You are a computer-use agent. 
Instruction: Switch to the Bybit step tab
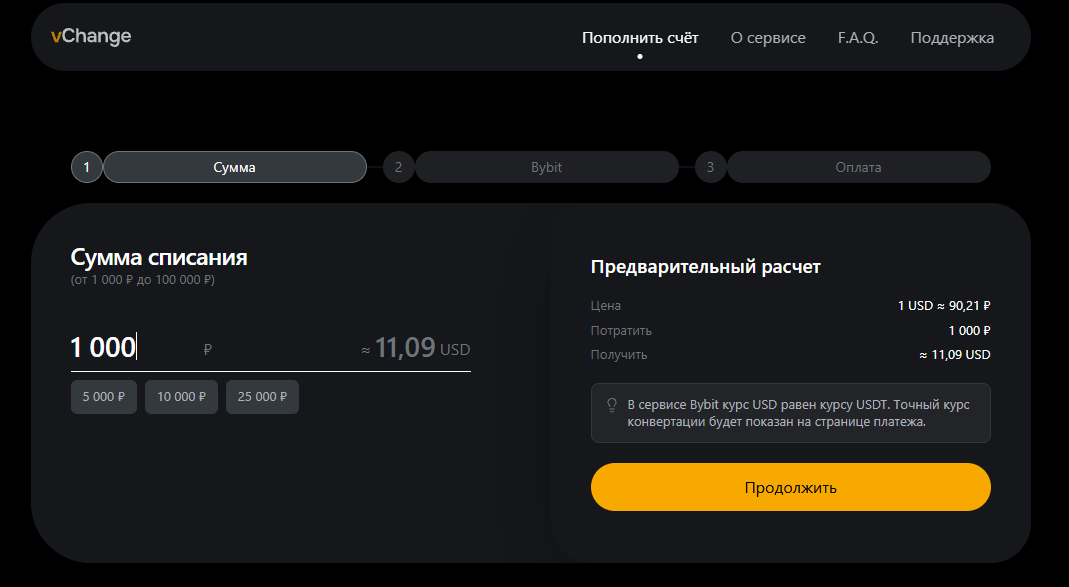click(x=547, y=167)
